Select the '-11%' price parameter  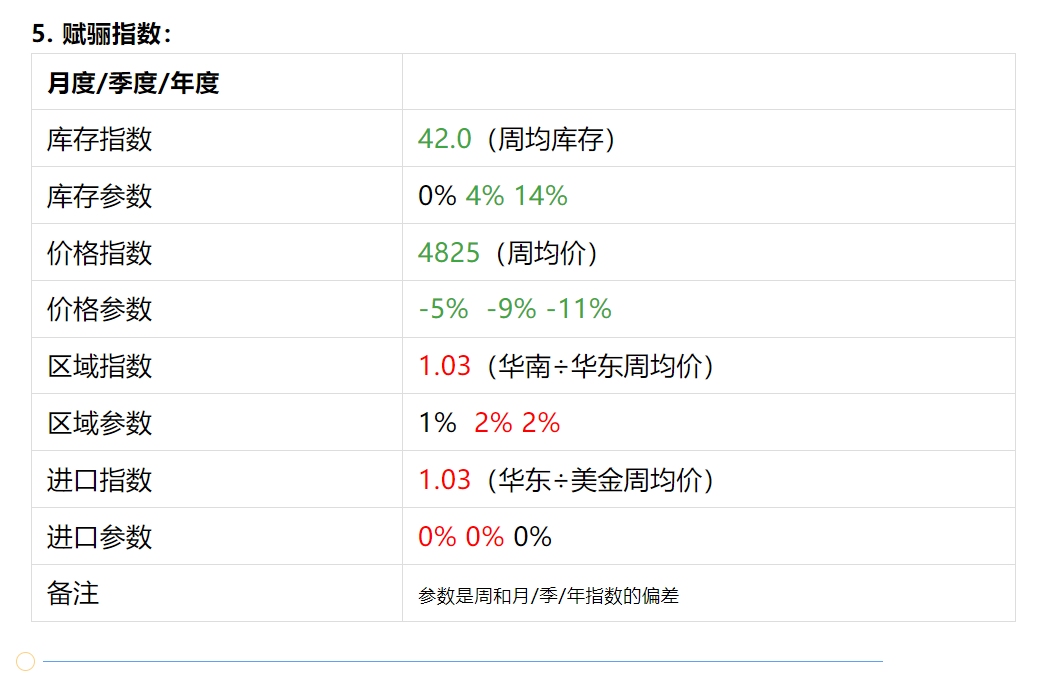pyautogui.click(x=579, y=309)
